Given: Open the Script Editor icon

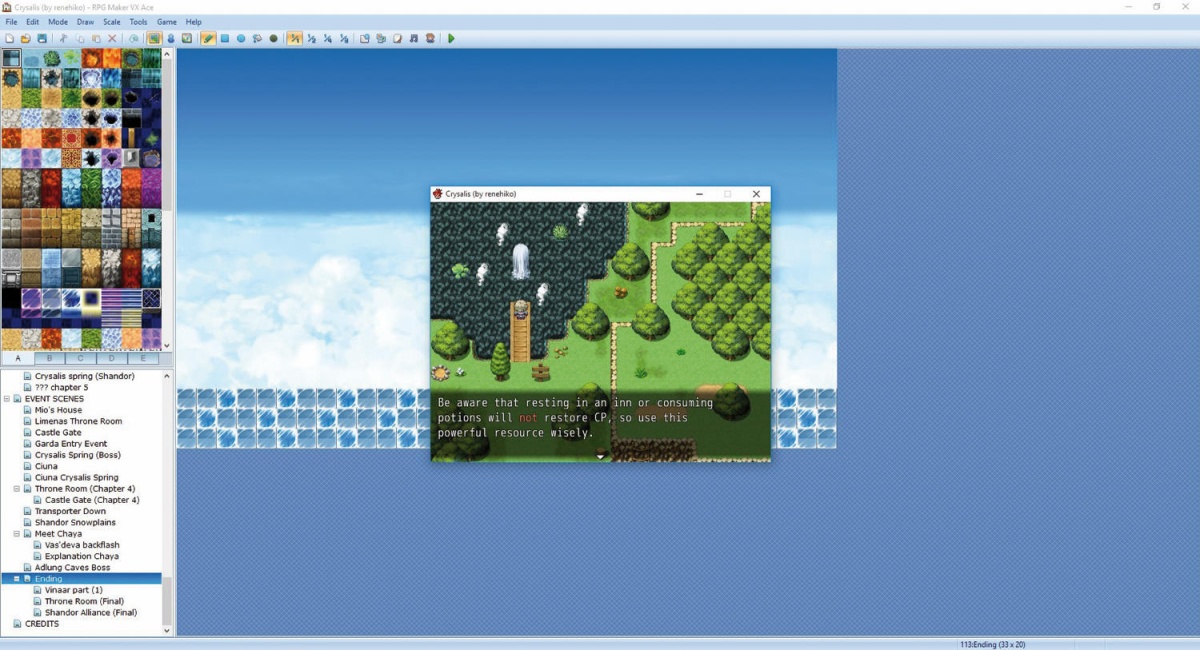Looking at the screenshot, I should click(397, 38).
